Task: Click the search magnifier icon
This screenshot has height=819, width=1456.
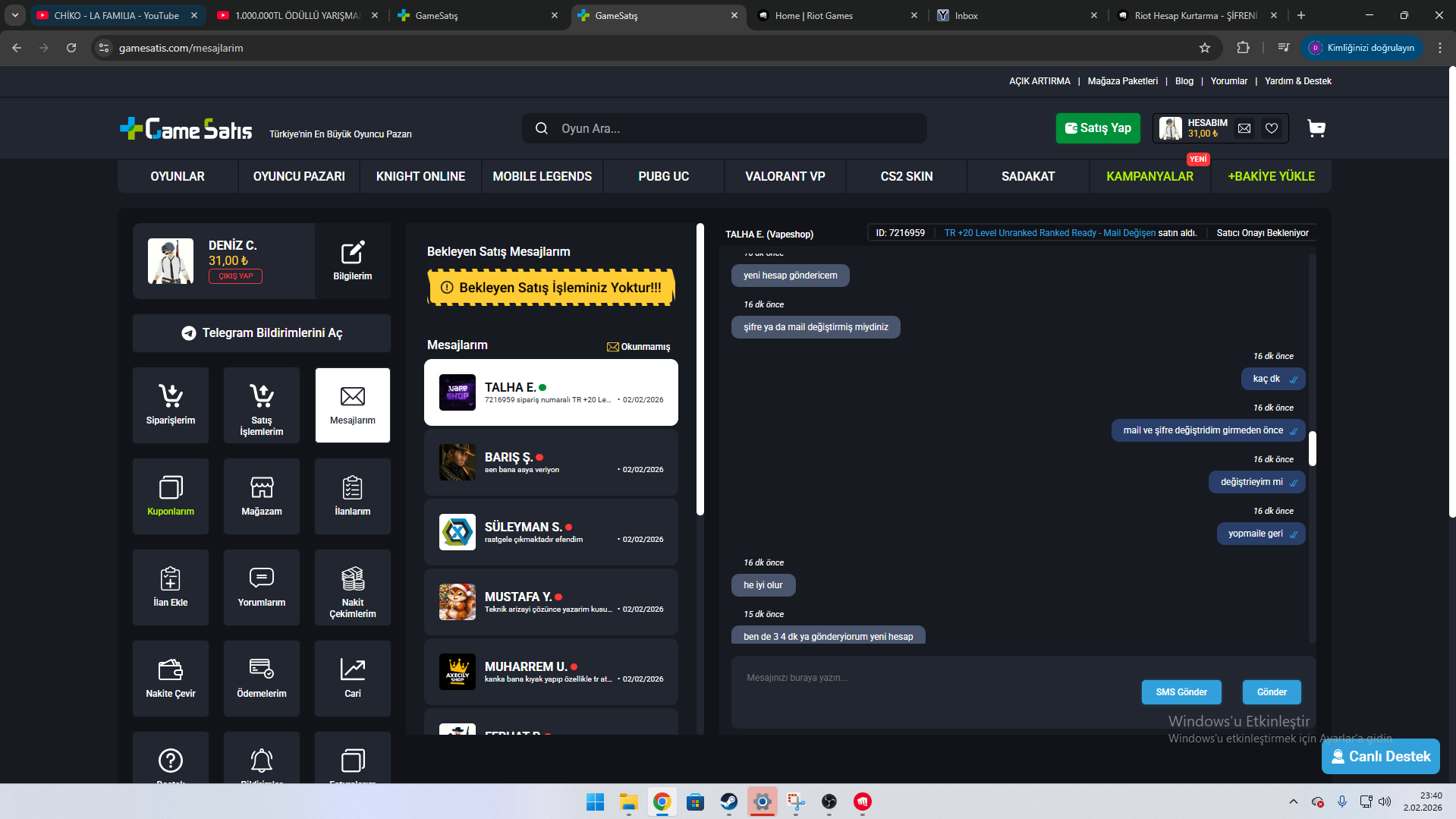Action: click(542, 128)
